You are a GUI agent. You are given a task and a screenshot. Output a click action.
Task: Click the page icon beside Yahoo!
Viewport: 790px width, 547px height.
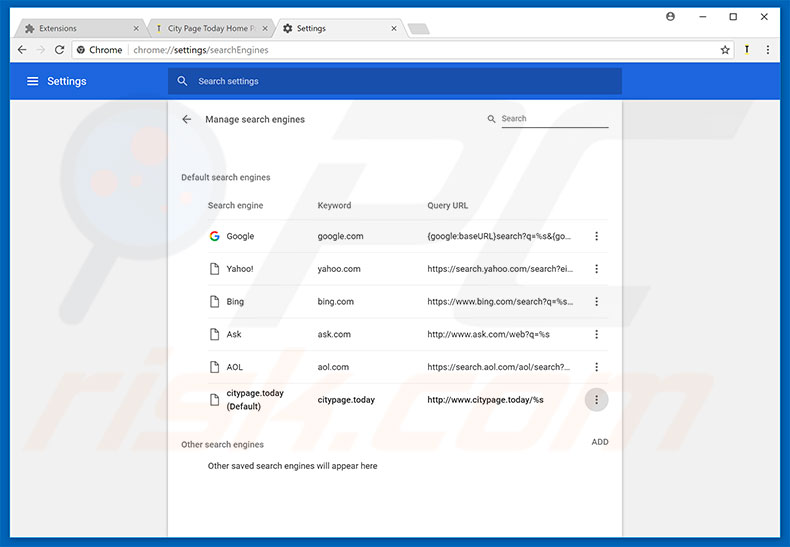pos(215,269)
